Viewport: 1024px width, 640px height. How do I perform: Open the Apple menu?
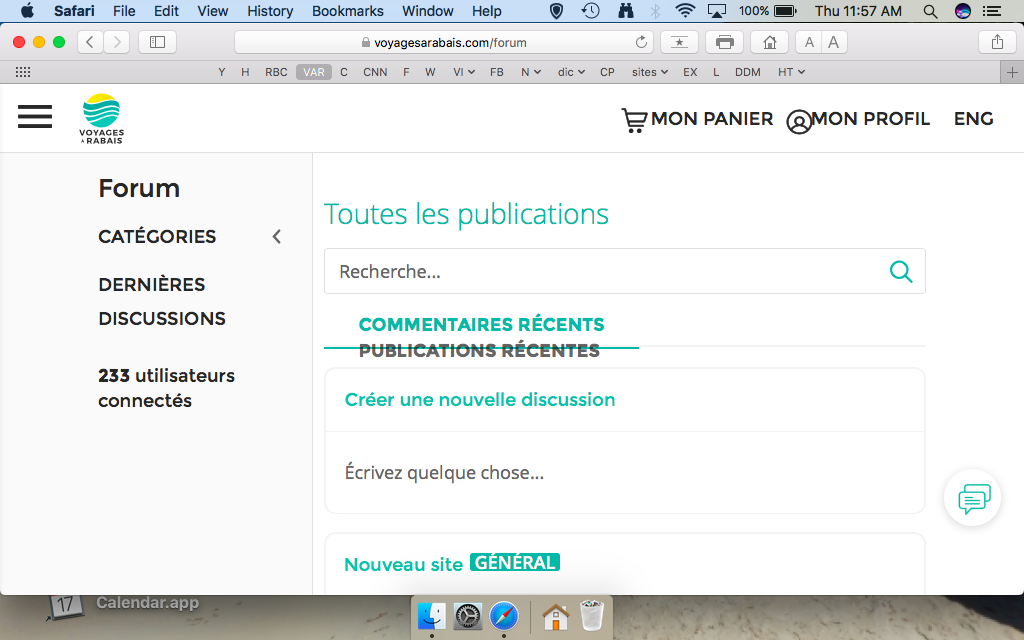point(27,11)
